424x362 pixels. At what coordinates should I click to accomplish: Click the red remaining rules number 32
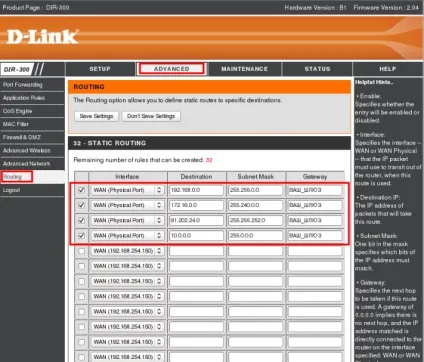click(209, 160)
